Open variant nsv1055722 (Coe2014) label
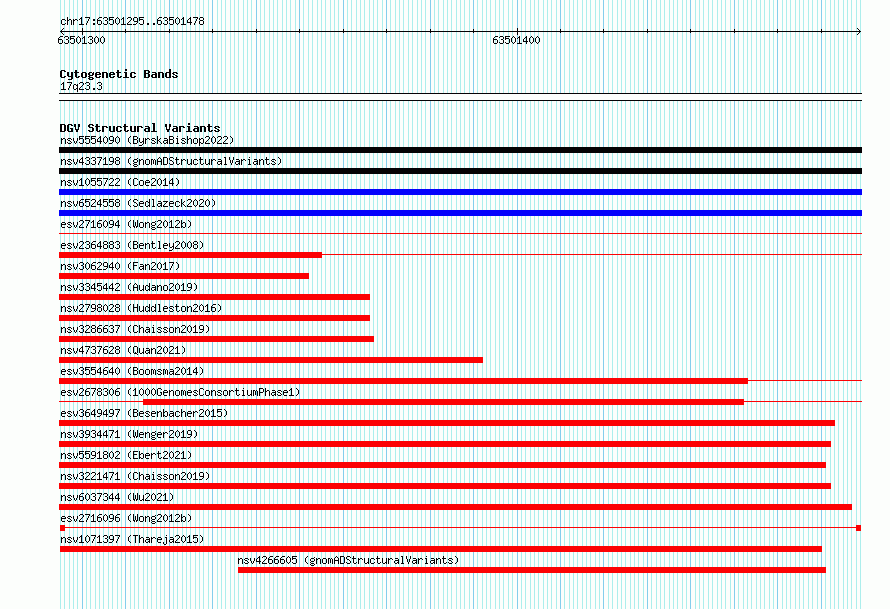 (120, 182)
